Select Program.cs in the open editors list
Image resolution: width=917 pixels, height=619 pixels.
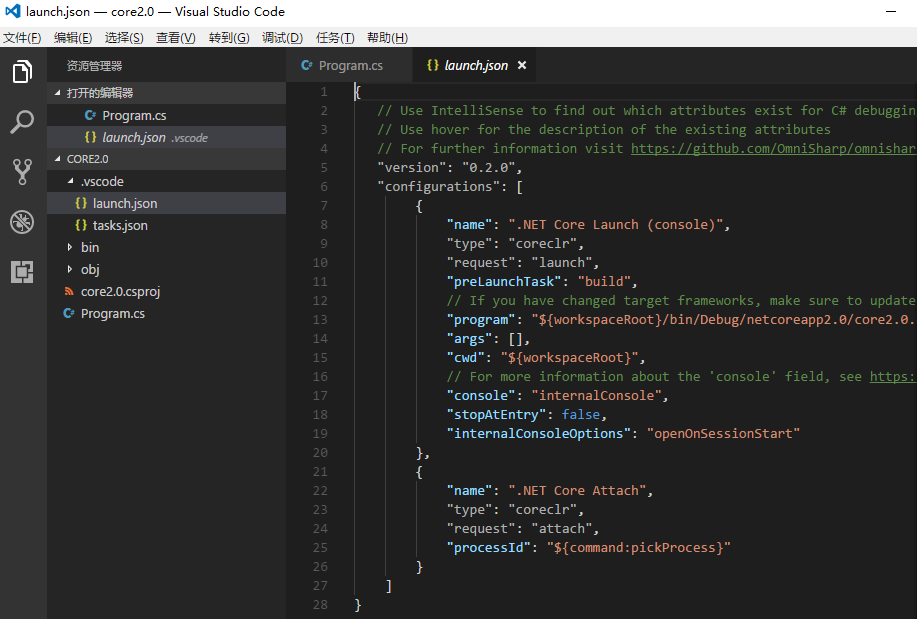(x=134, y=115)
